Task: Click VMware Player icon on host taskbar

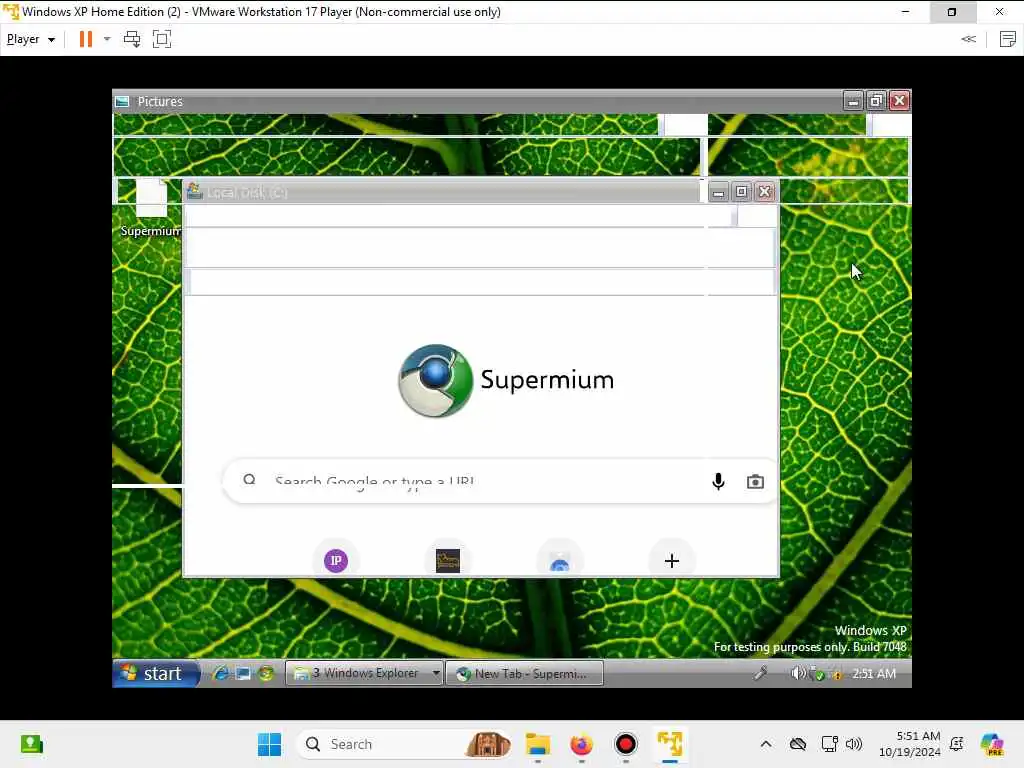Action: (670, 744)
